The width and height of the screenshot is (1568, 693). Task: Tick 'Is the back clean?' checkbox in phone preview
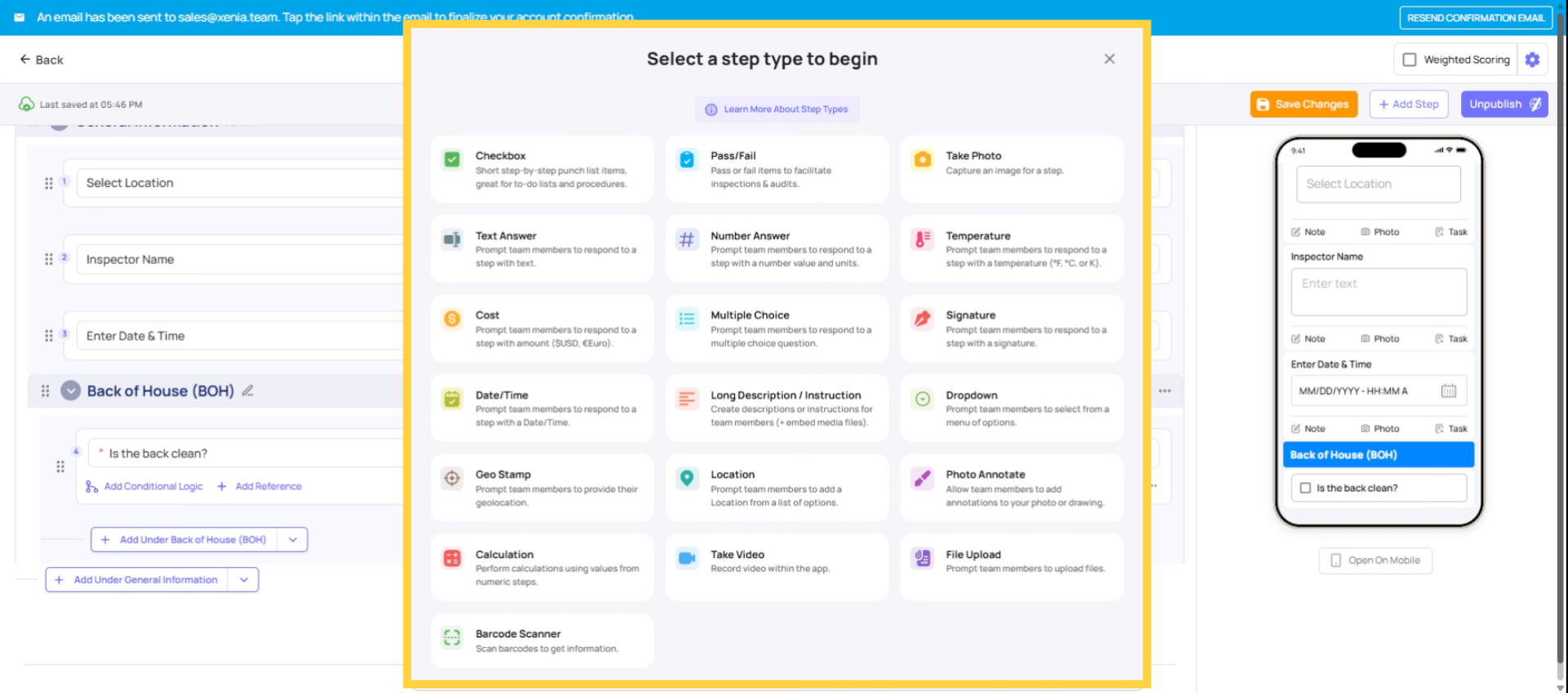click(1305, 488)
